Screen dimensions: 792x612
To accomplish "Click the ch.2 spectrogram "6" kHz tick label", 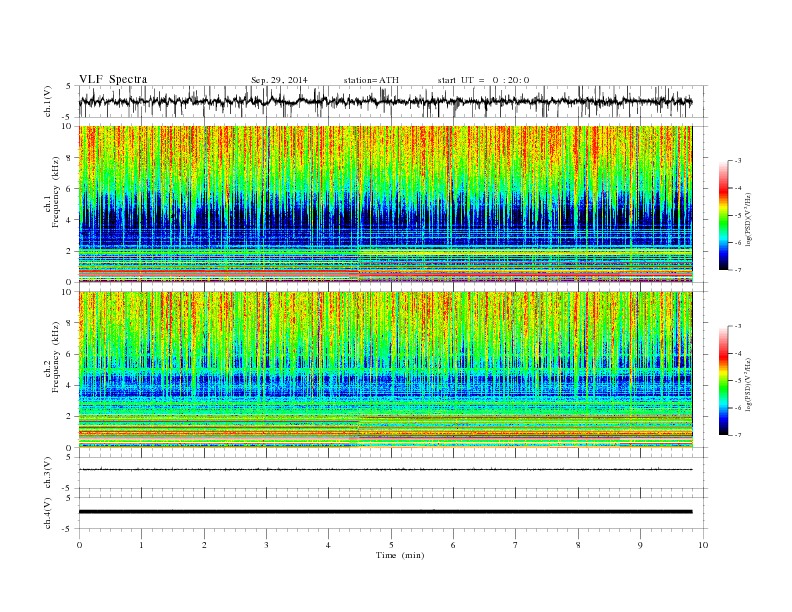I will (x=69, y=354).
